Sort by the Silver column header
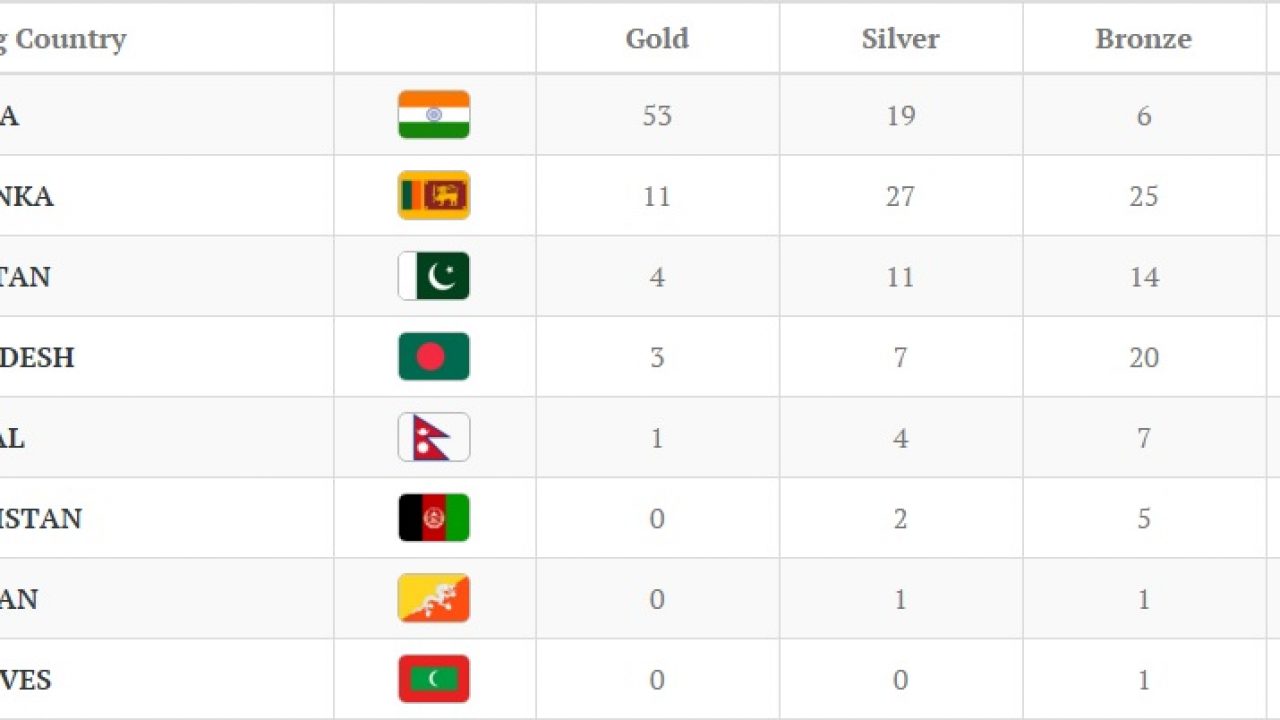Viewport: 1280px width, 720px height. pyautogui.click(x=900, y=39)
